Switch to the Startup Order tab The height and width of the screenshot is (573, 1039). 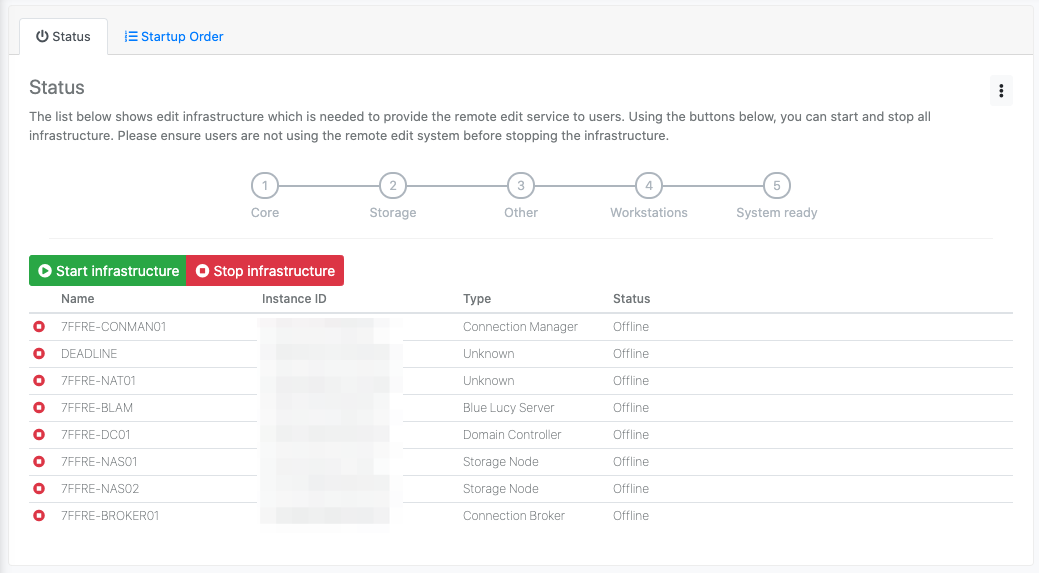tap(174, 37)
